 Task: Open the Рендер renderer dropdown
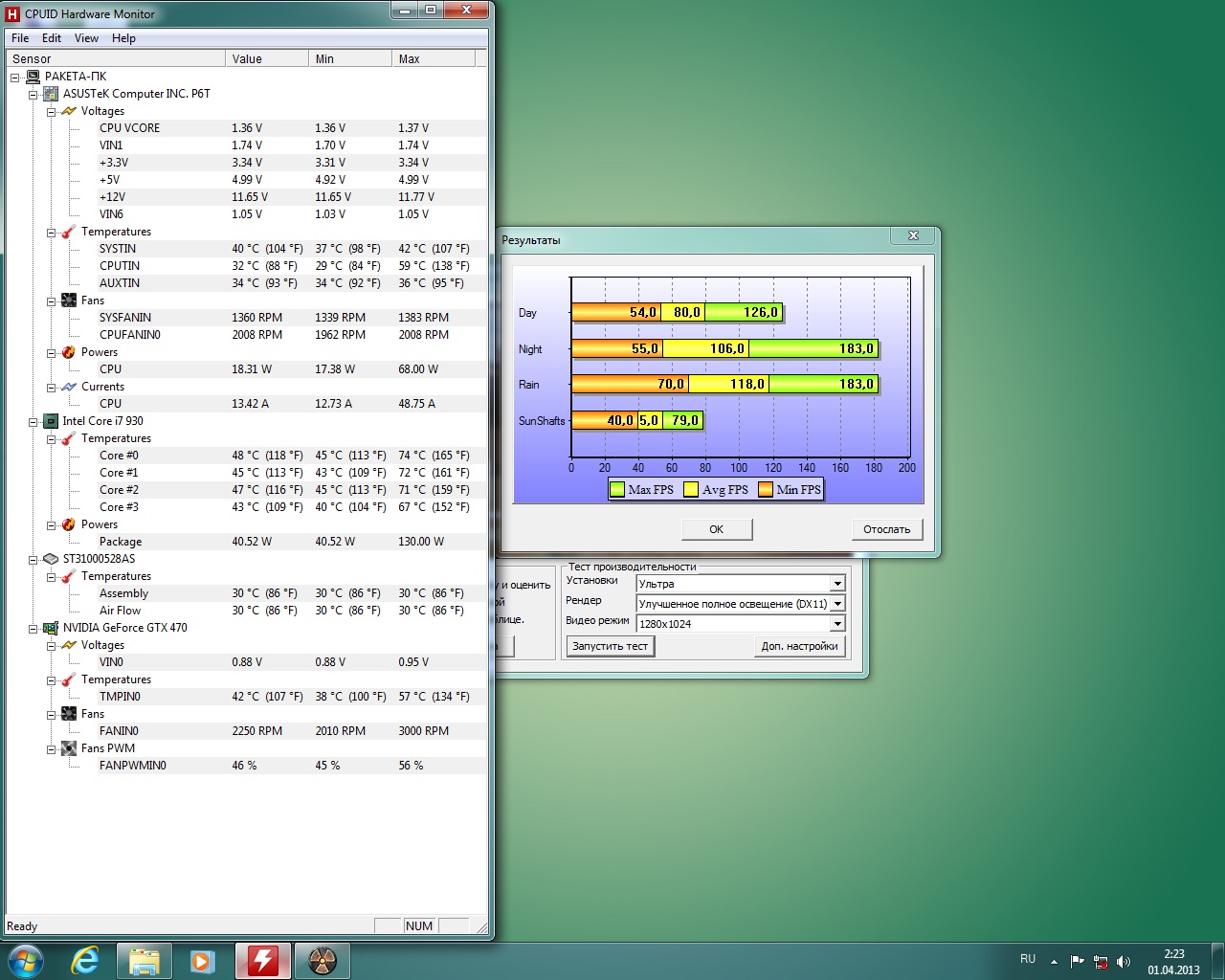(x=837, y=604)
